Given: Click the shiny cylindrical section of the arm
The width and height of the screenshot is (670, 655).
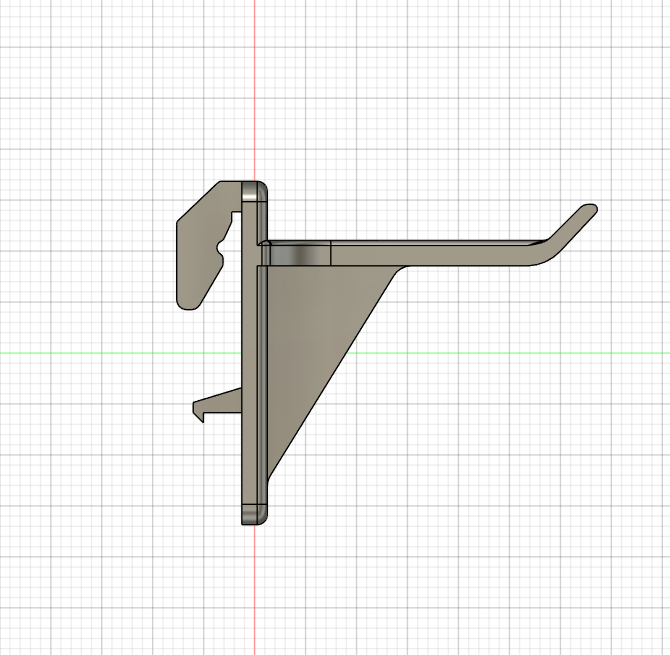Looking at the screenshot, I should pos(300,254).
